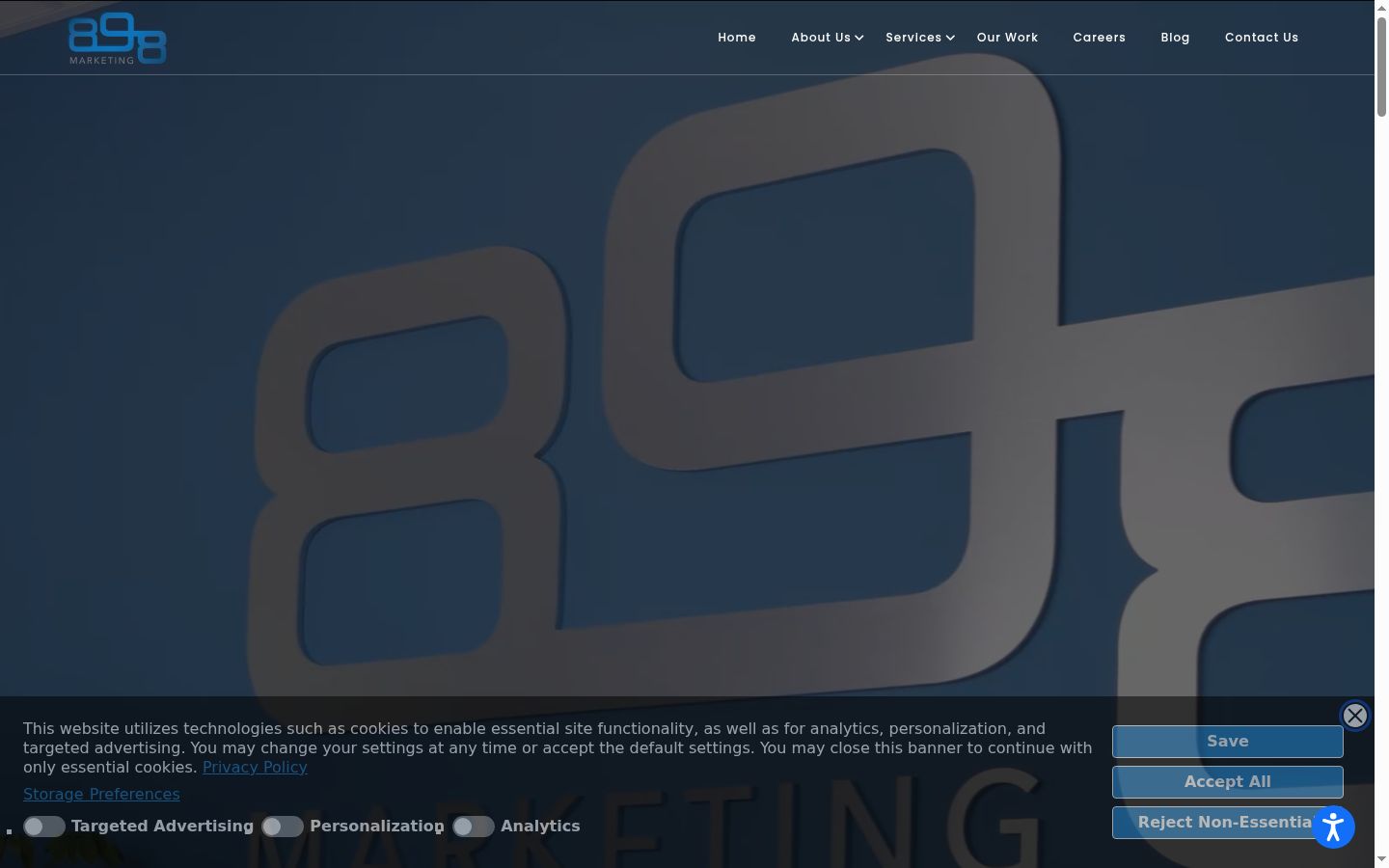Click the 898 Marketing logo

pyautogui.click(x=118, y=39)
